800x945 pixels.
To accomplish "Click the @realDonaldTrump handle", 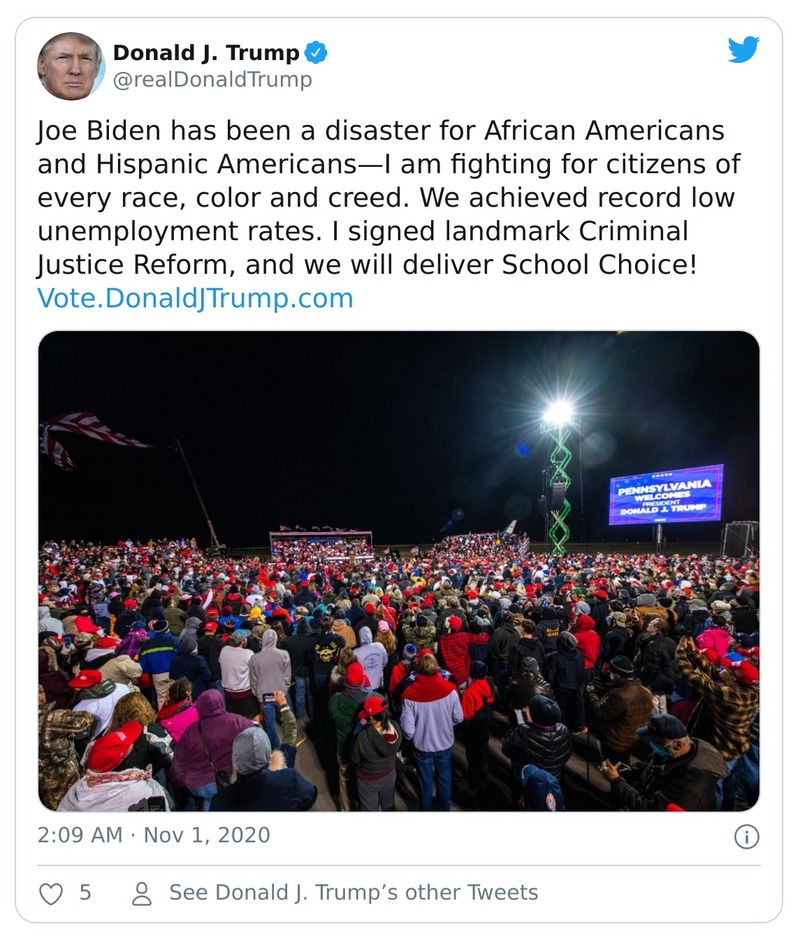I will tap(212, 80).
